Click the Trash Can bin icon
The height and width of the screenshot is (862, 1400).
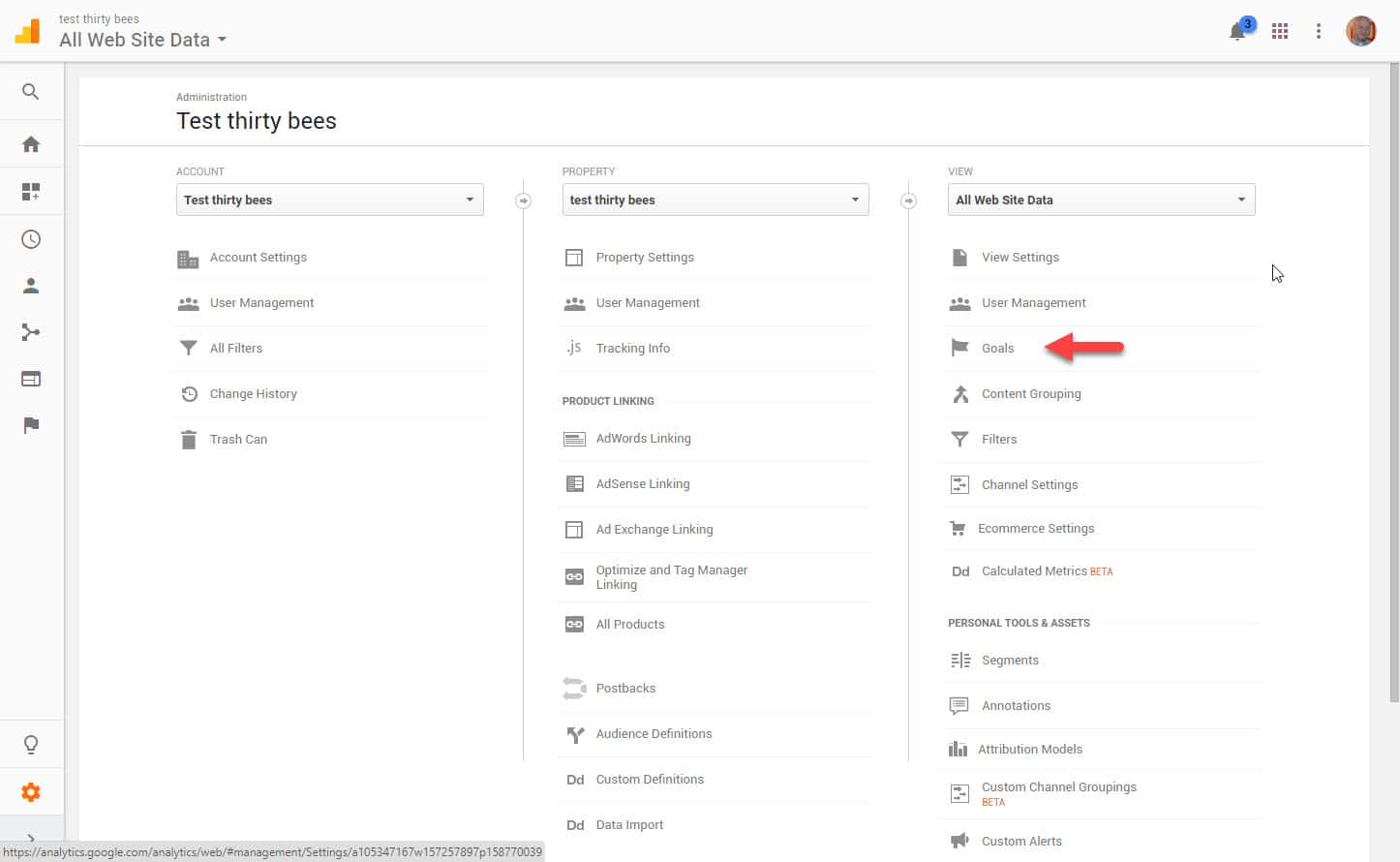click(189, 440)
